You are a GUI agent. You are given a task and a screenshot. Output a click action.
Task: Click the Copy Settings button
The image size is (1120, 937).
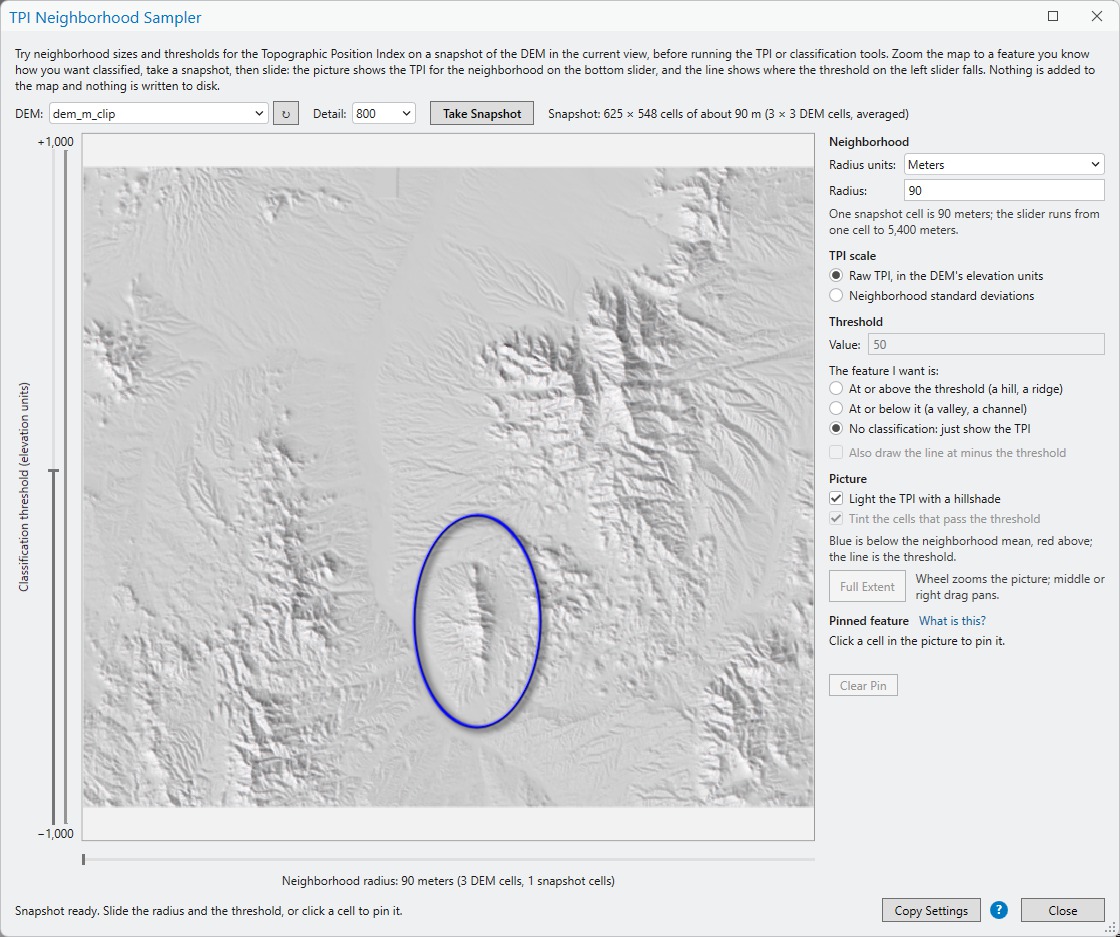click(931, 911)
